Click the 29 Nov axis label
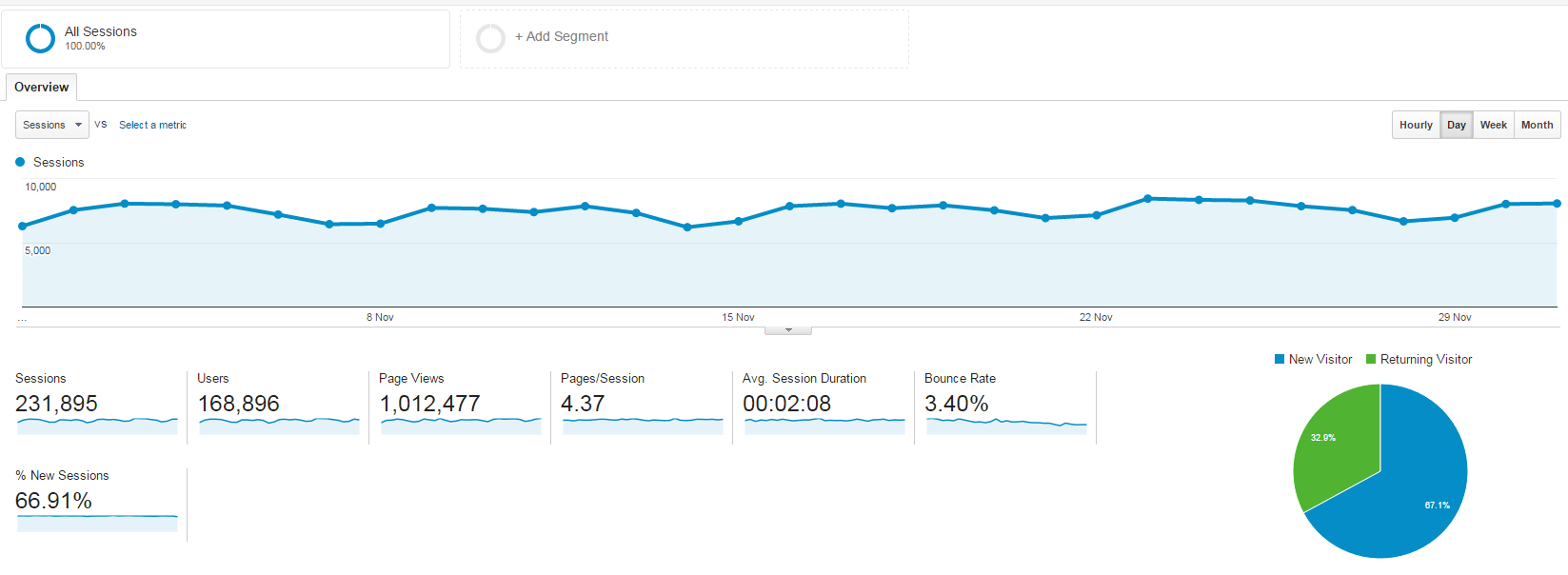 coord(1455,317)
